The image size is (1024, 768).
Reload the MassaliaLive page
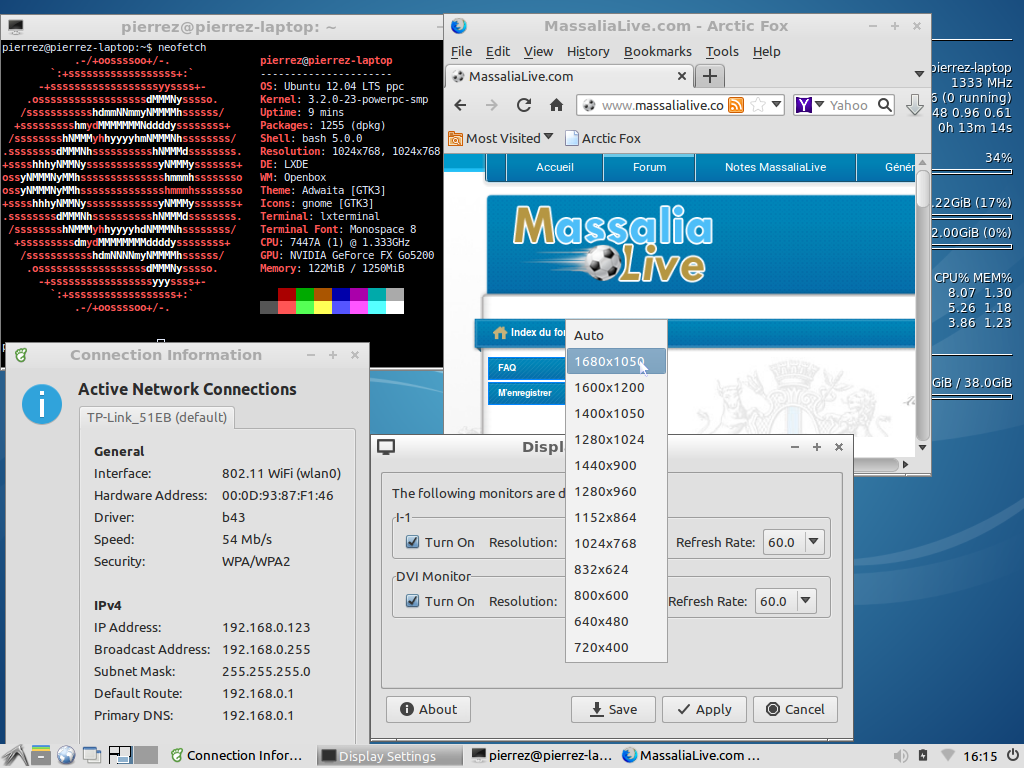(524, 105)
